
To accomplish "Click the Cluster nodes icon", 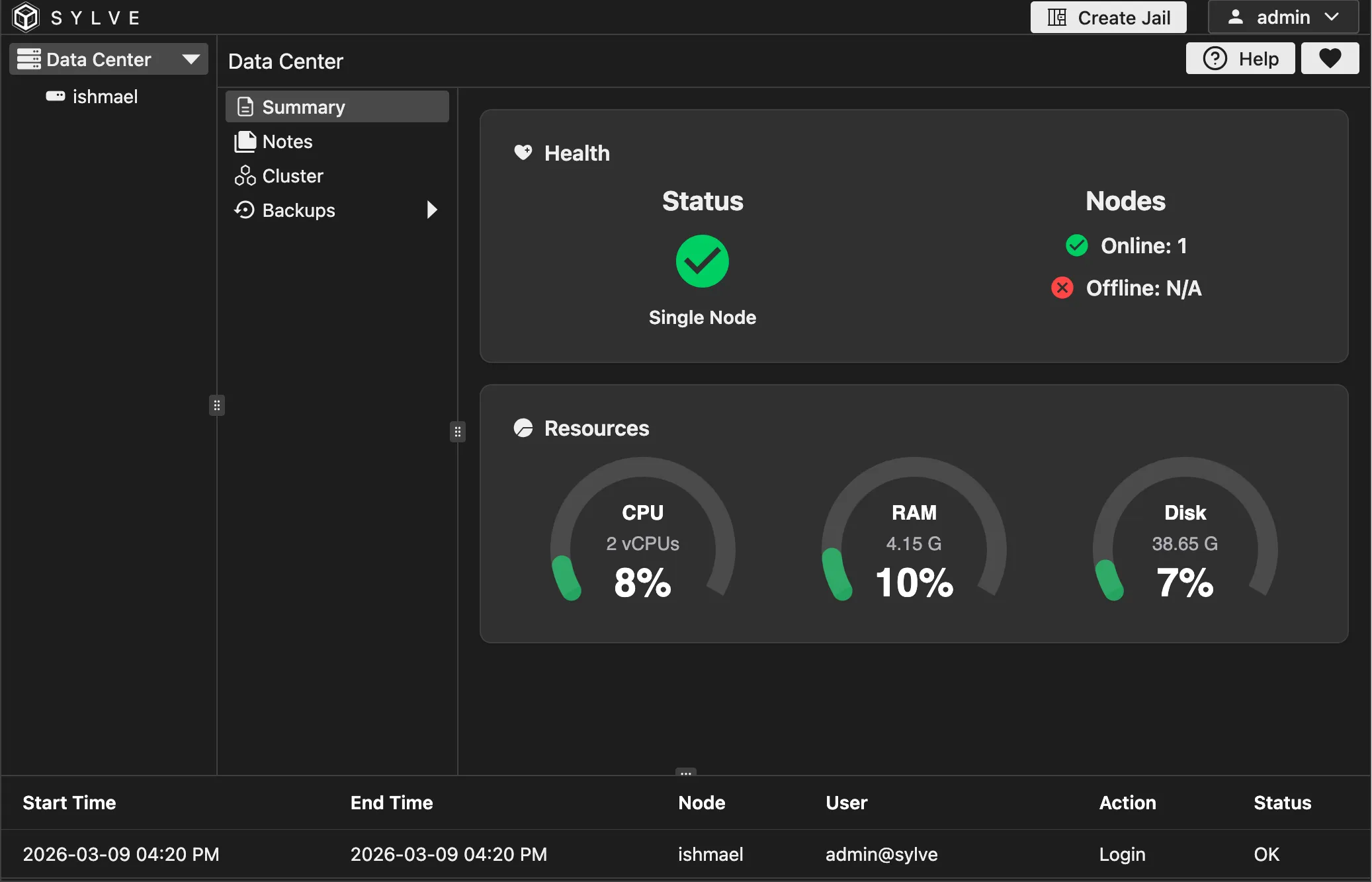I will click(x=245, y=175).
